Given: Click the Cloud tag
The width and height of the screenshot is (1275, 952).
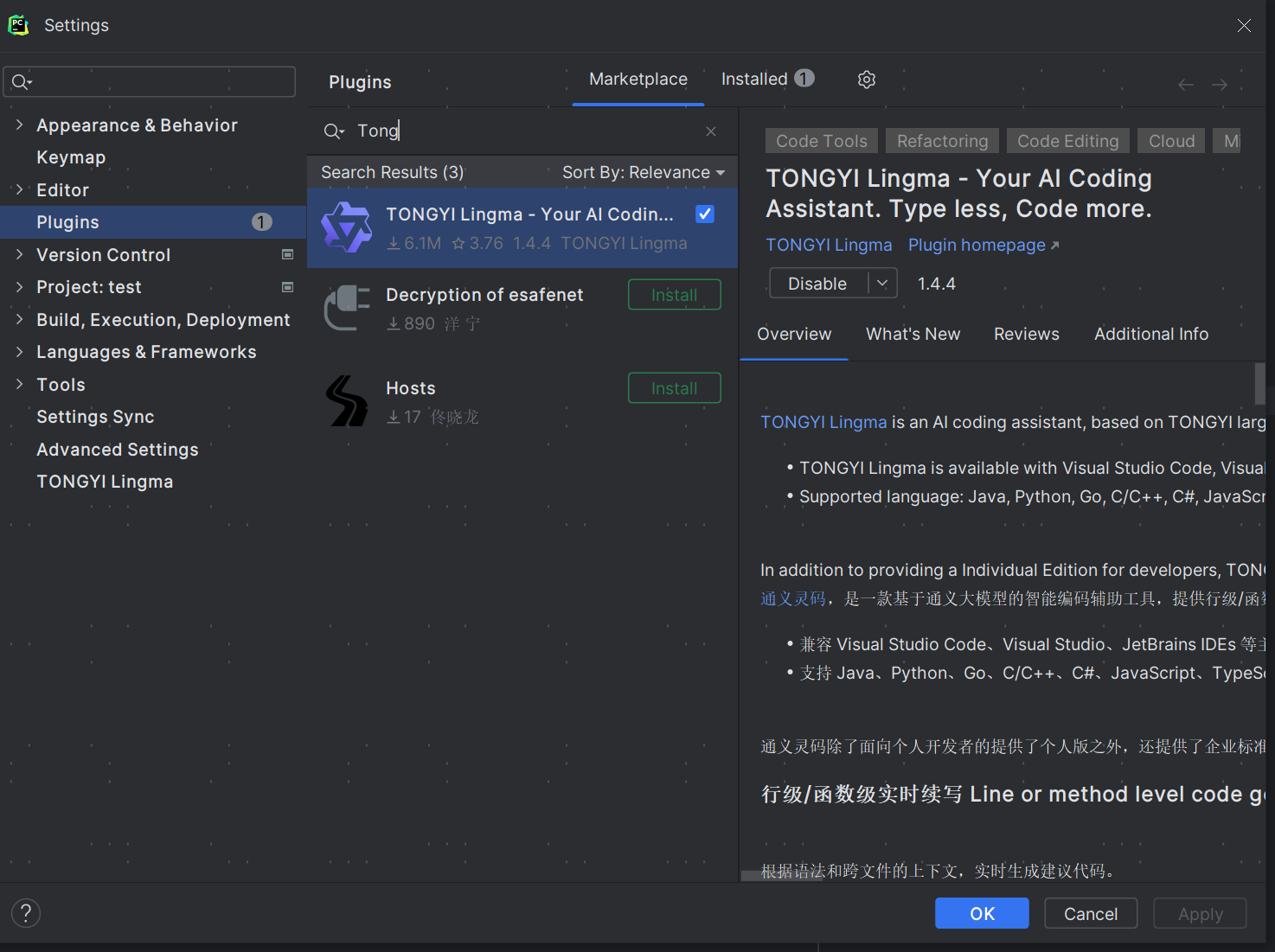Looking at the screenshot, I should (1172, 141).
